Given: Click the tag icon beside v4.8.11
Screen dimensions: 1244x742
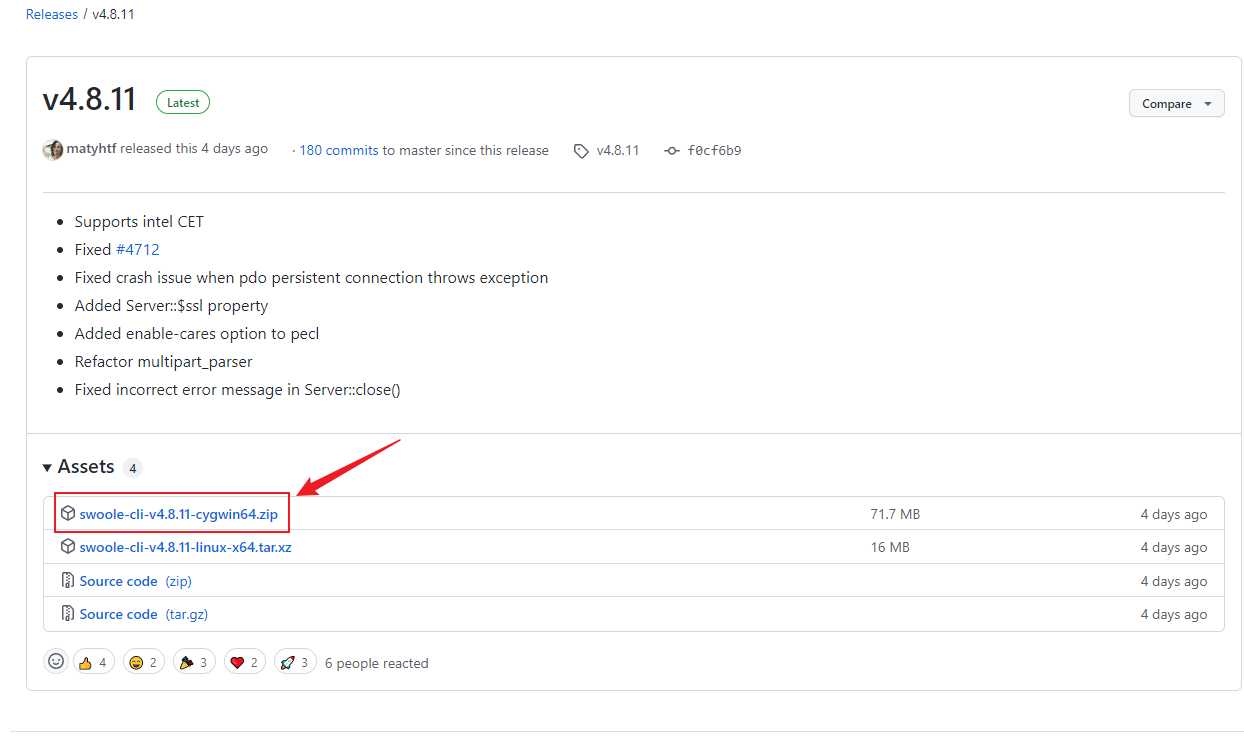Looking at the screenshot, I should click(581, 151).
